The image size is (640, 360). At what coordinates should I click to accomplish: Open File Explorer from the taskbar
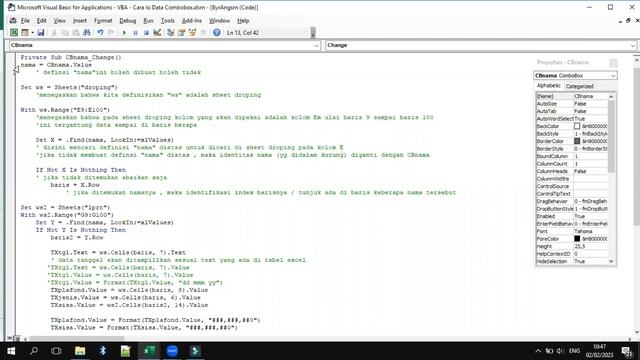click(80, 351)
